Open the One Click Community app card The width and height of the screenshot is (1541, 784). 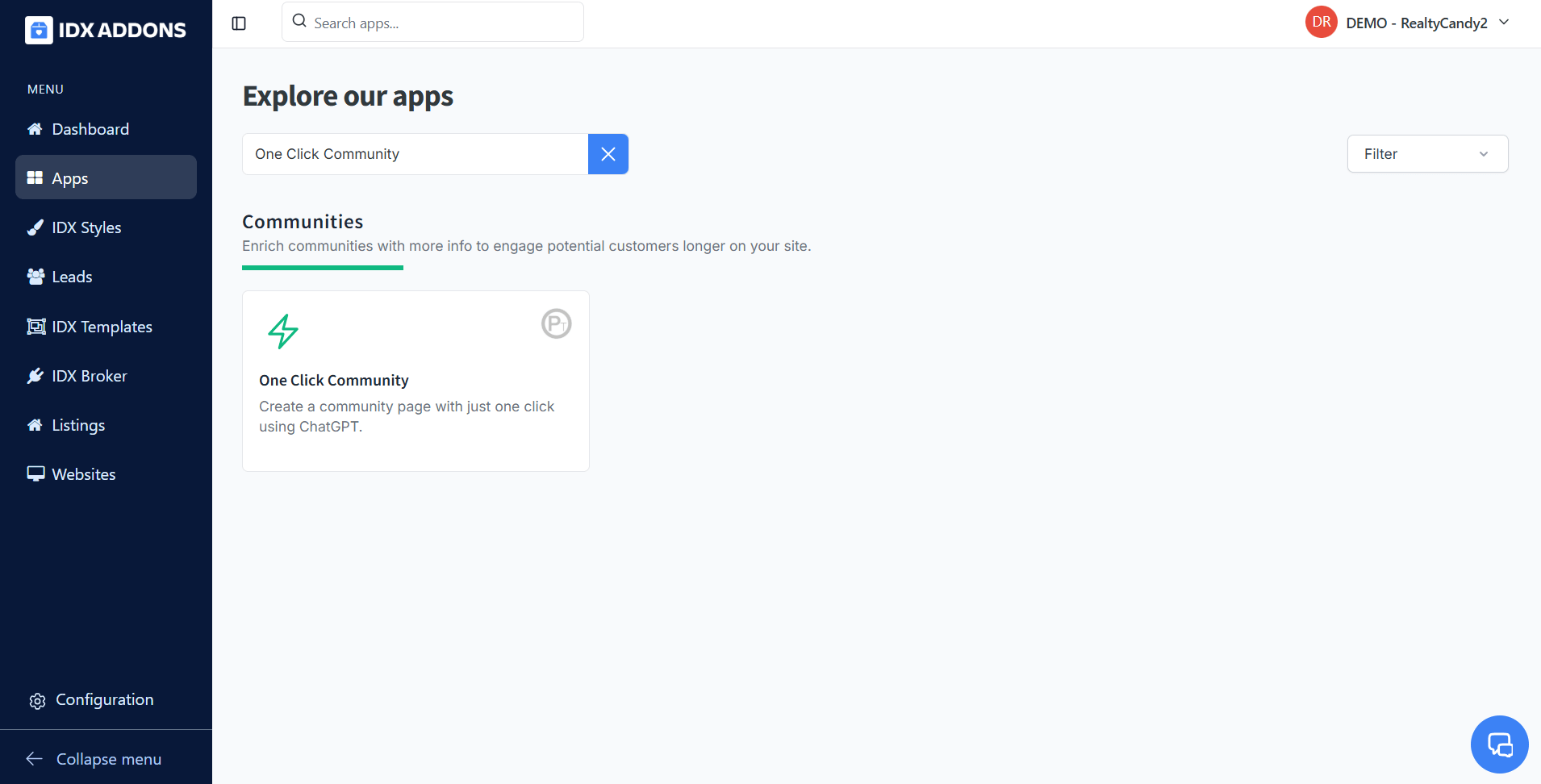click(x=415, y=381)
